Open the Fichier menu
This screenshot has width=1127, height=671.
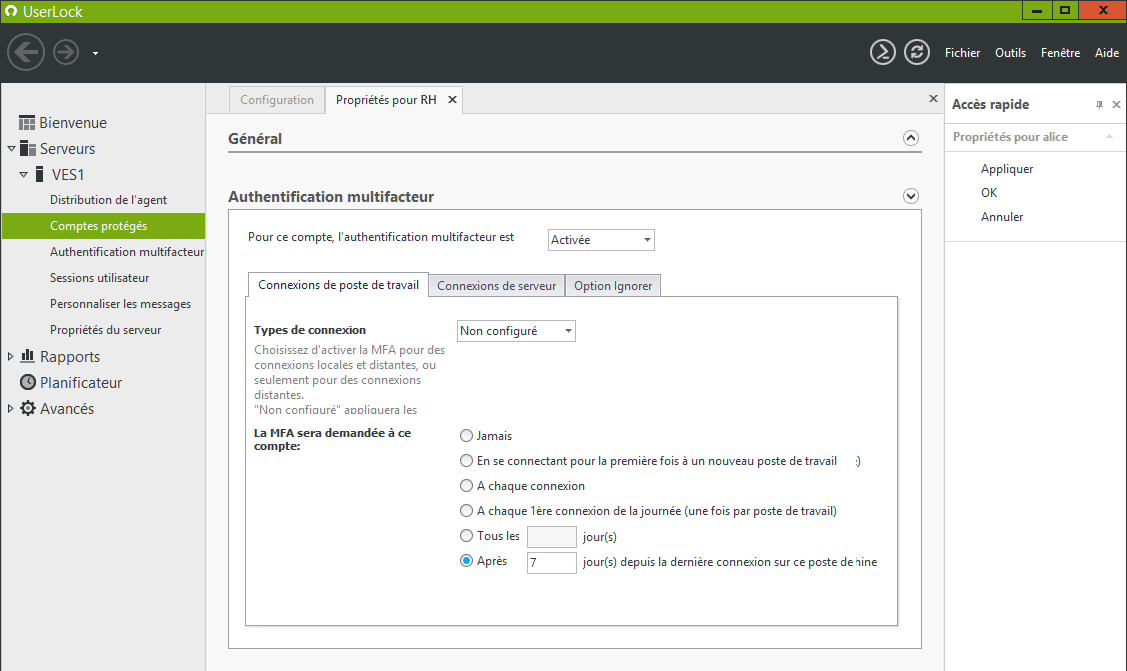click(962, 52)
